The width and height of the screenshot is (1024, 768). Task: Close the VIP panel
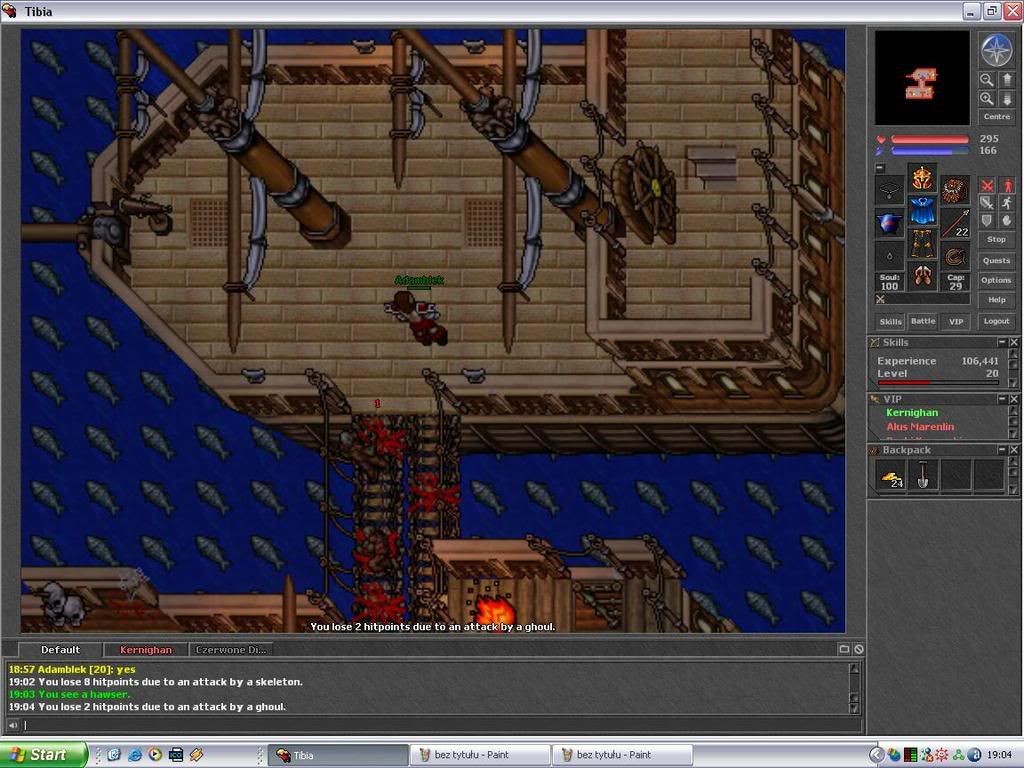(x=1014, y=399)
